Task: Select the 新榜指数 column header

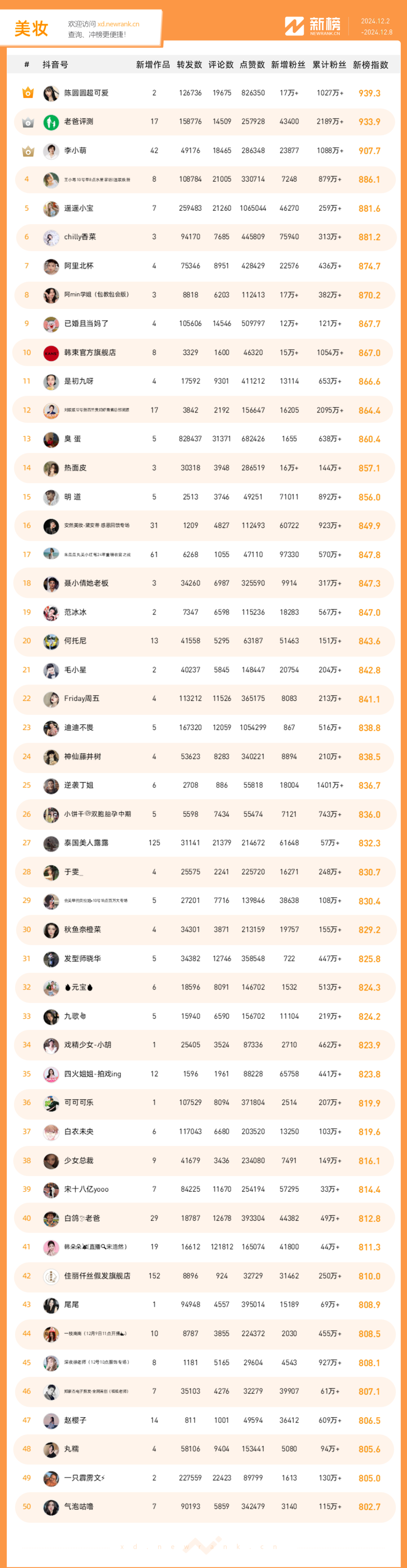Action: pyautogui.click(x=370, y=65)
